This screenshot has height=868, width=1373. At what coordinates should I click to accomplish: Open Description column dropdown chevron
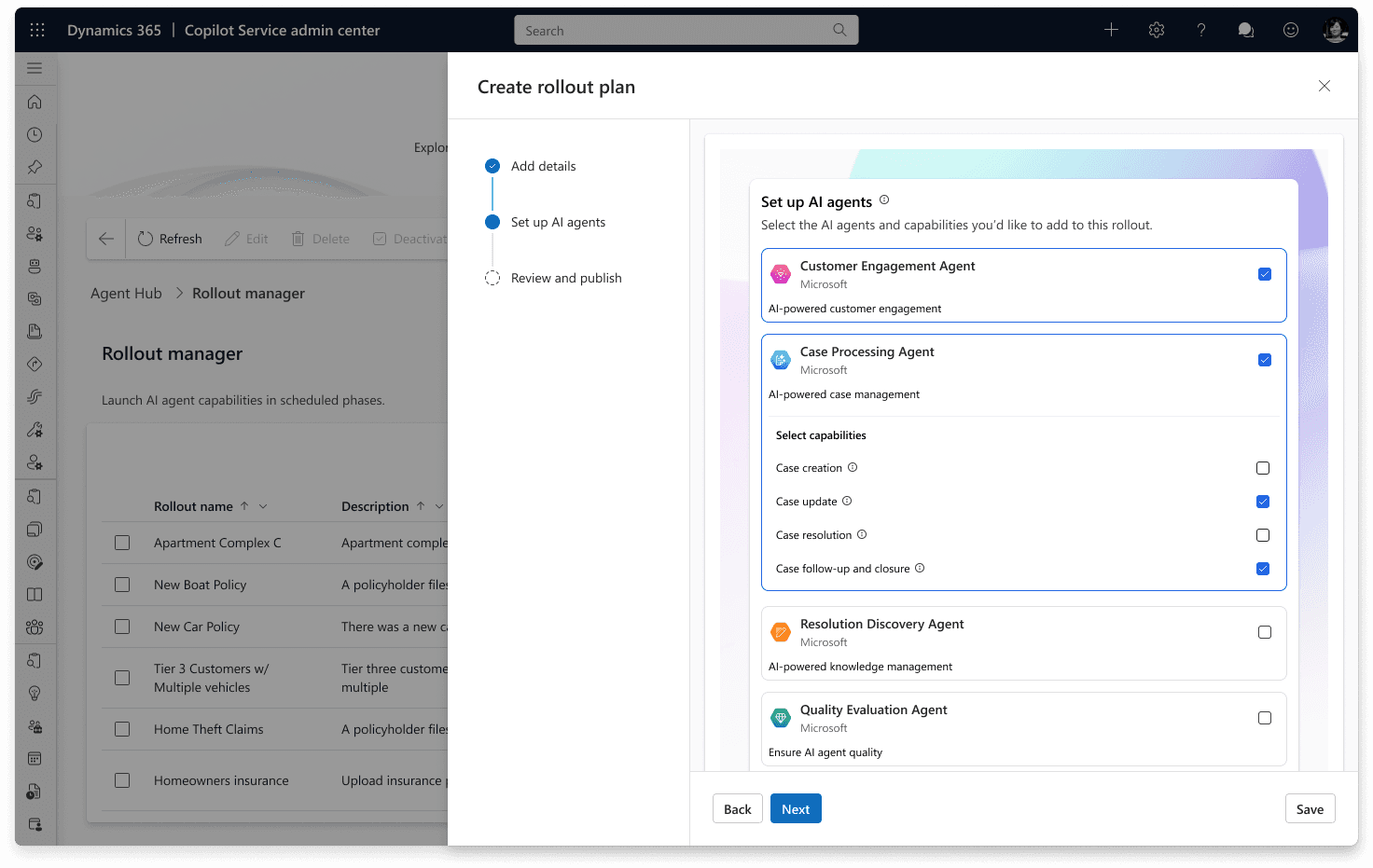439,506
